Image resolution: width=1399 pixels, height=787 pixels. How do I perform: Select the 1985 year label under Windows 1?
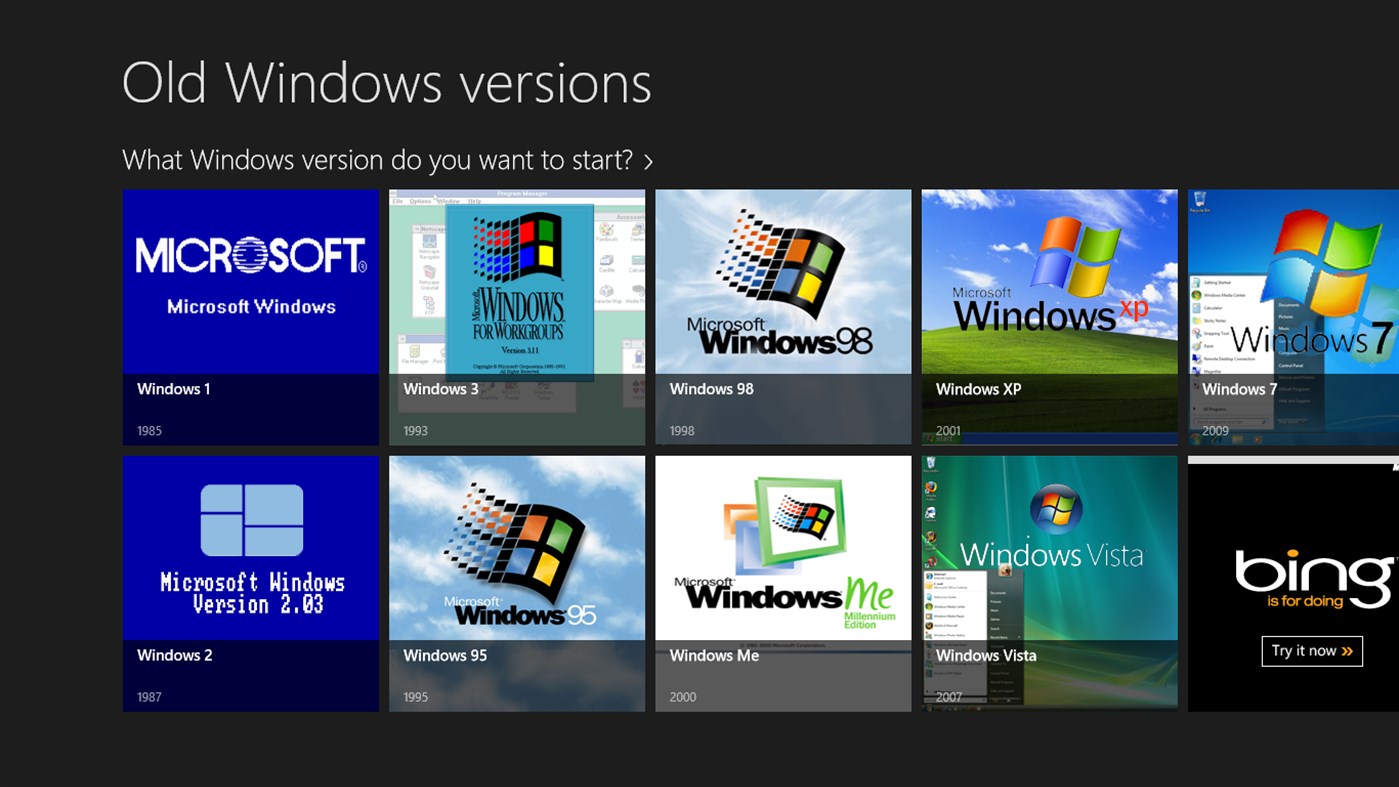(x=149, y=430)
